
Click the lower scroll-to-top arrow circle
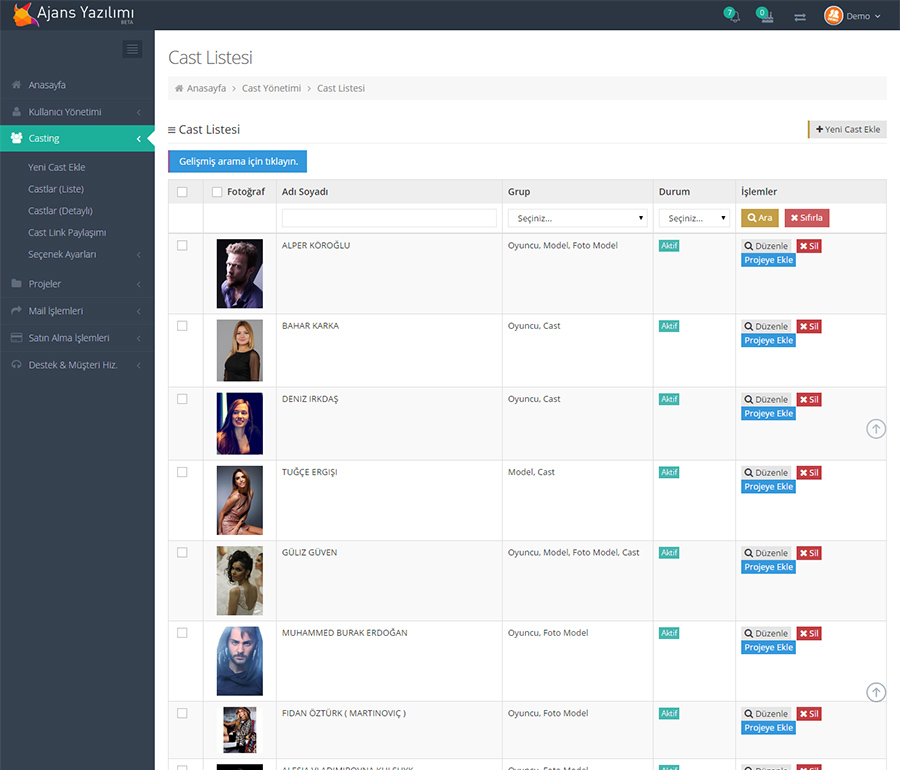pos(876,693)
